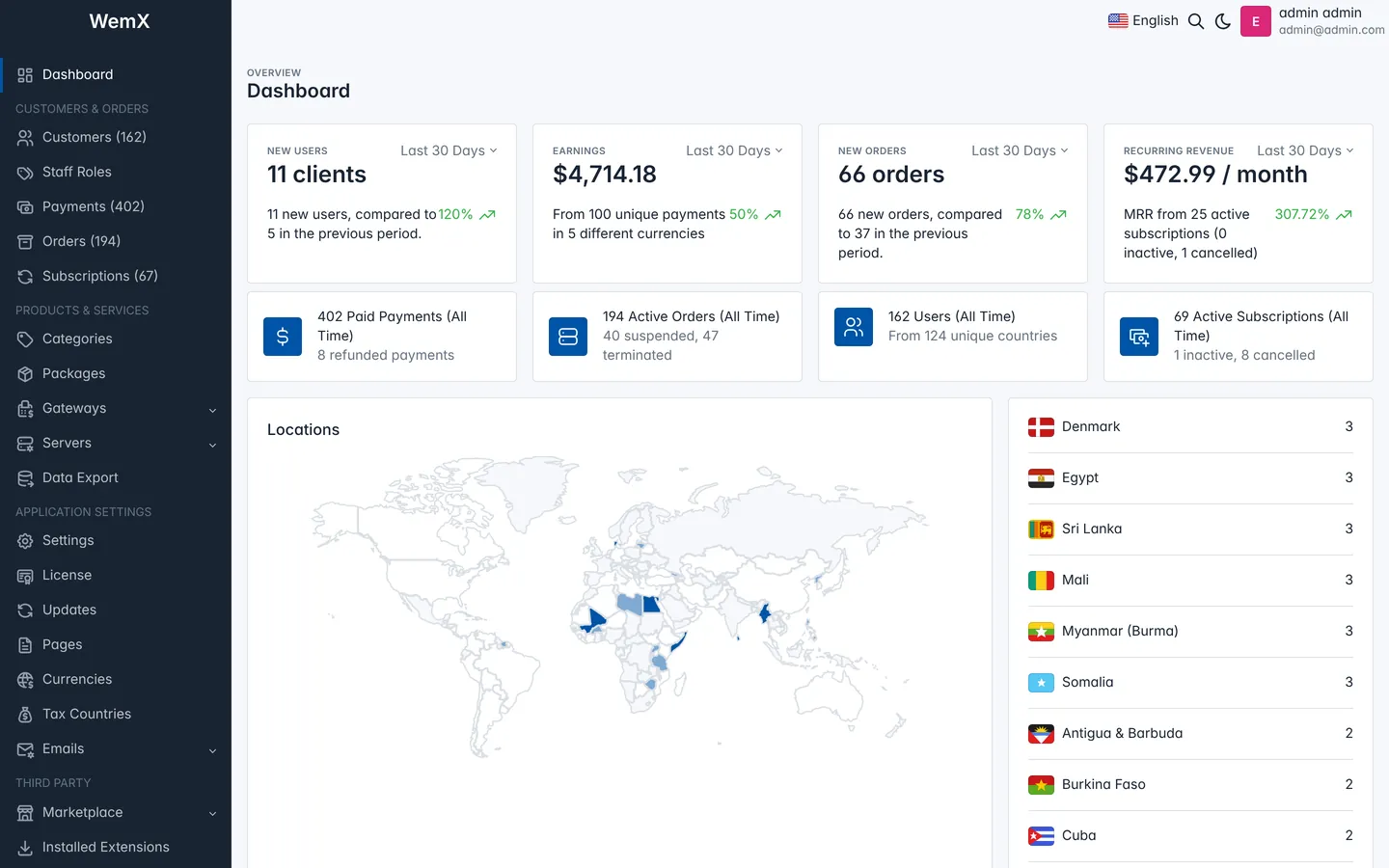Click the License icon in sidebar

coord(25,576)
